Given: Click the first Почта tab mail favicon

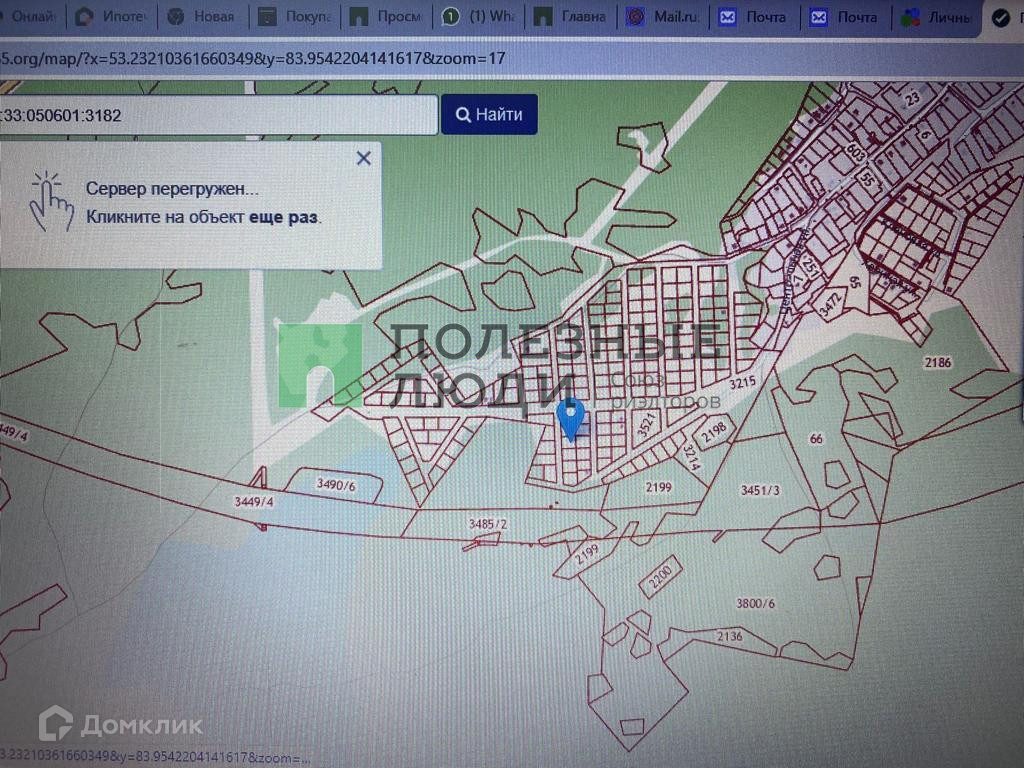Looking at the screenshot, I should [727, 17].
